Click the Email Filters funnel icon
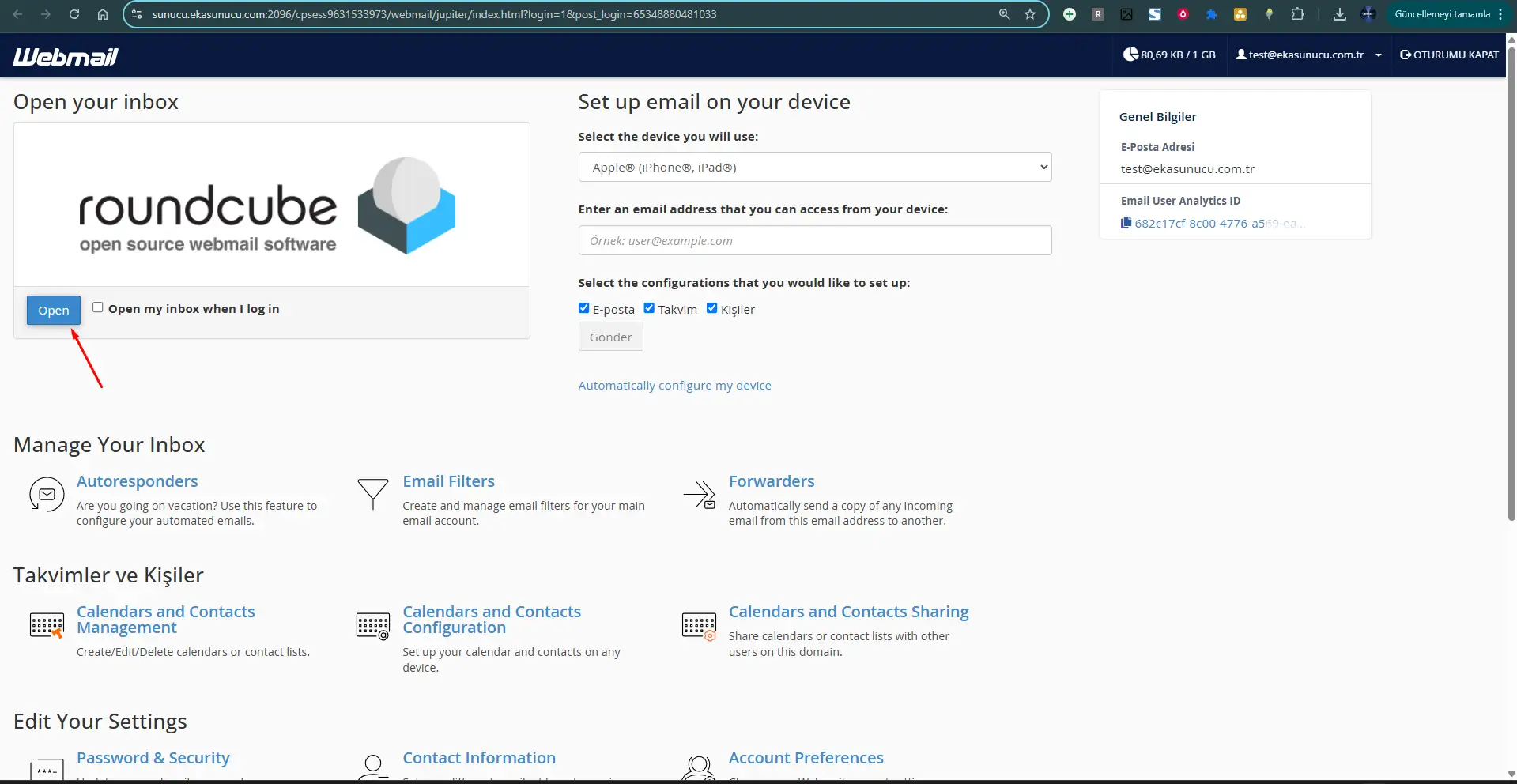 tap(372, 494)
